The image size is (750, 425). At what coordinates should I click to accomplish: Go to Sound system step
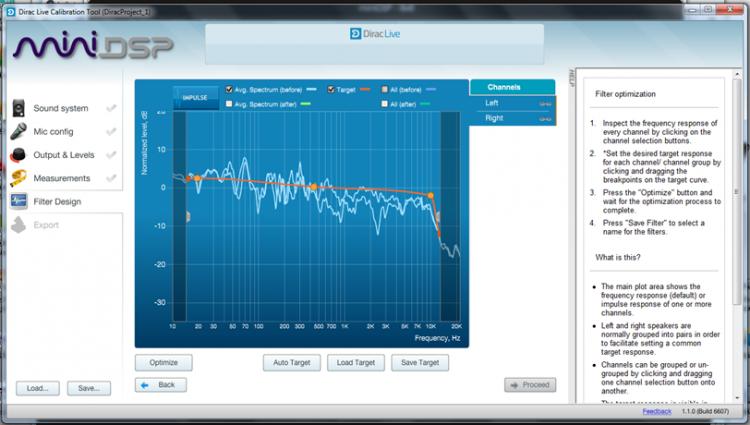pyautogui.click(x=61, y=109)
